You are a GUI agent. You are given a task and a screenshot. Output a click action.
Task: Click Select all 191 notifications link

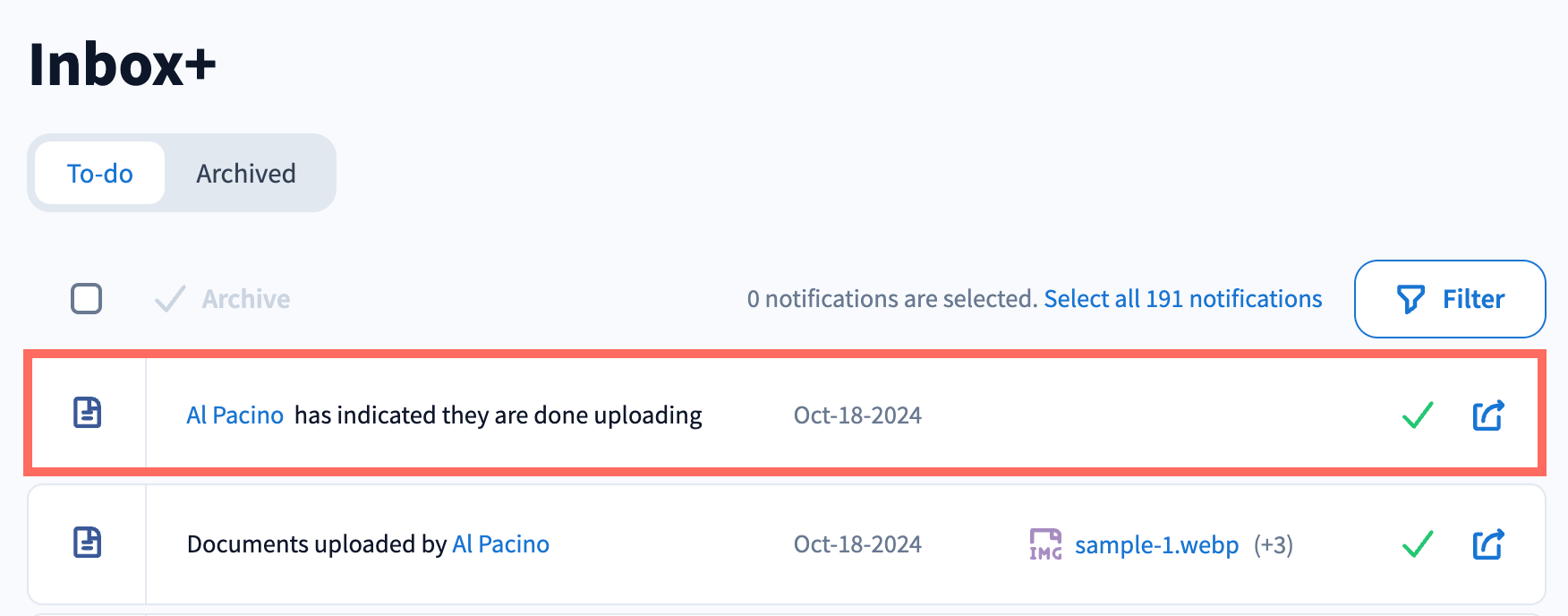(x=1182, y=299)
